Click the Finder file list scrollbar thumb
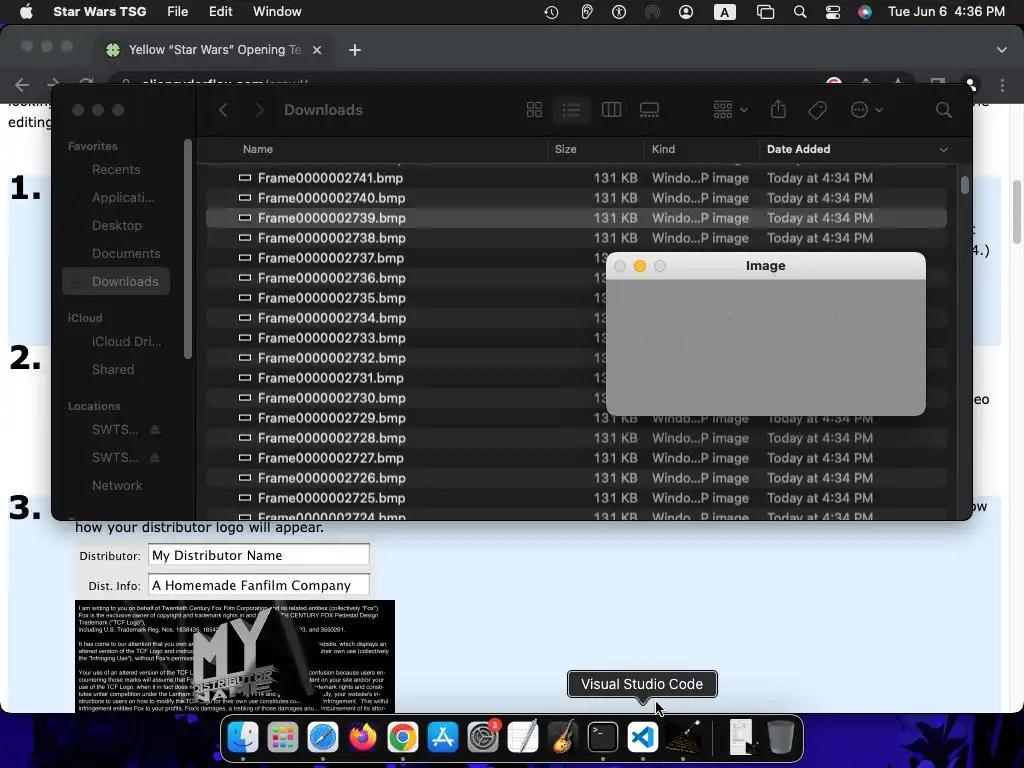The image size is (1024, 768). point(965,185)
